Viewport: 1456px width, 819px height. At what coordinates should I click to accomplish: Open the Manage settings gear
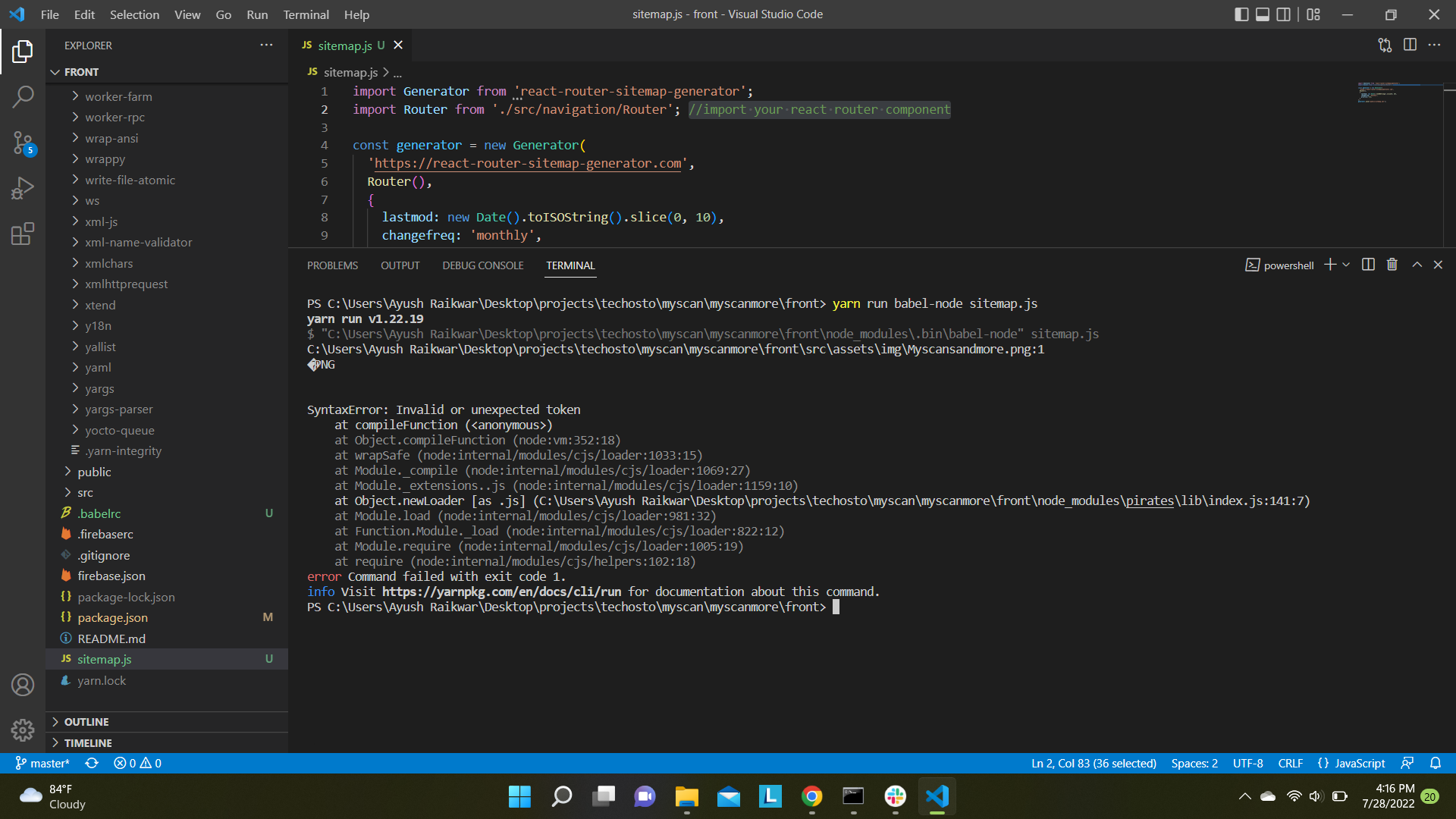(23, 730)
